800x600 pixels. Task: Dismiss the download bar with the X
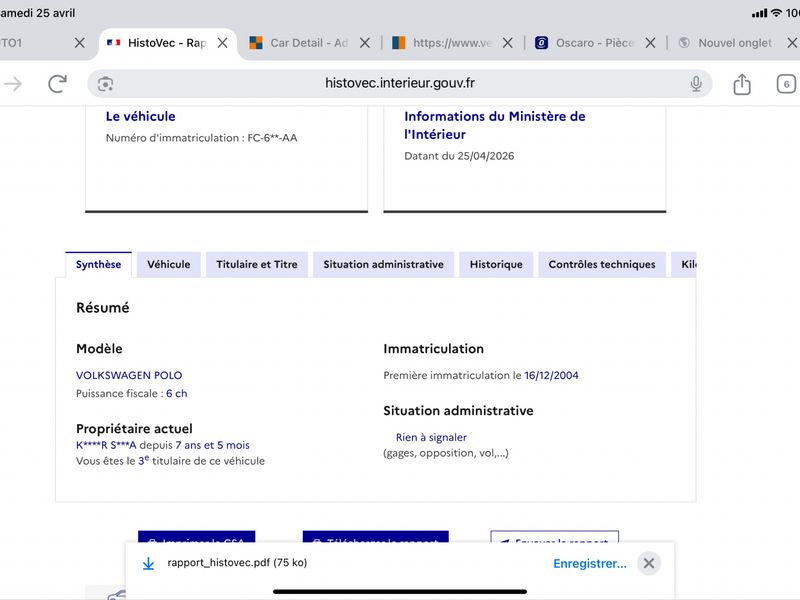(x=649, y=563)
